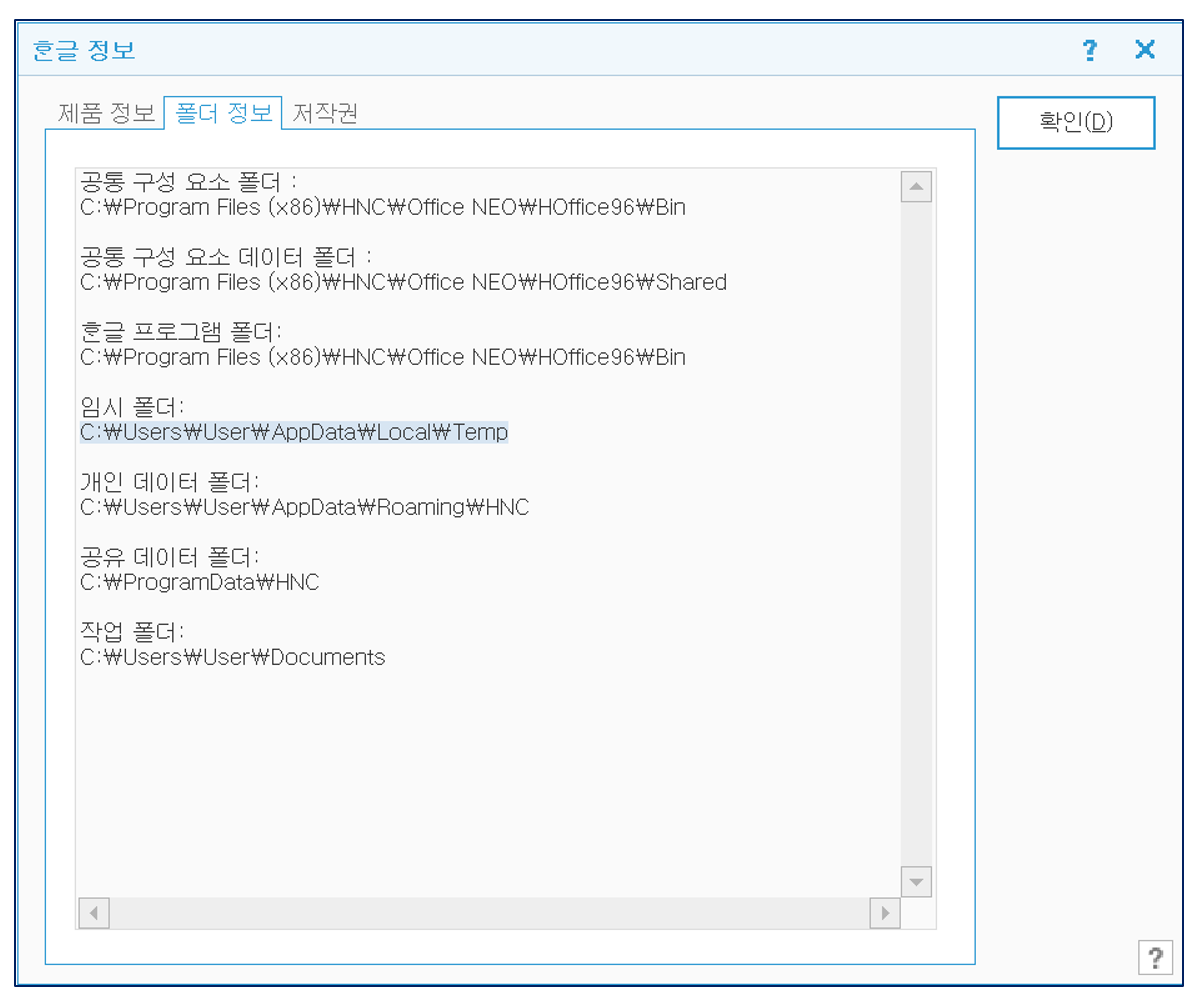Click the HOffice96\Shared path line

pyautogui.click(x=403, y=282)
